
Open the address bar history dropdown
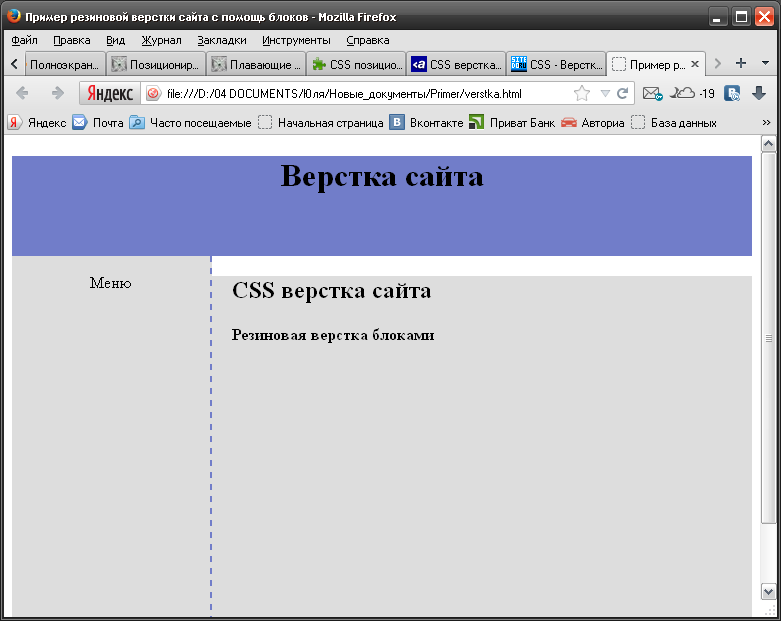[605, 93]
